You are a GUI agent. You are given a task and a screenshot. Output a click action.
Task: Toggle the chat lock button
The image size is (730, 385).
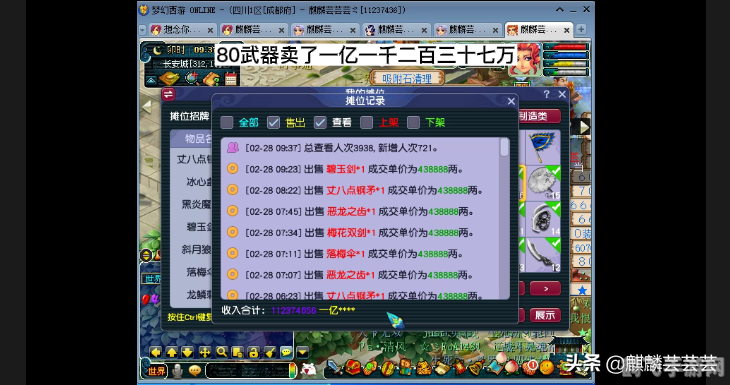253,352
